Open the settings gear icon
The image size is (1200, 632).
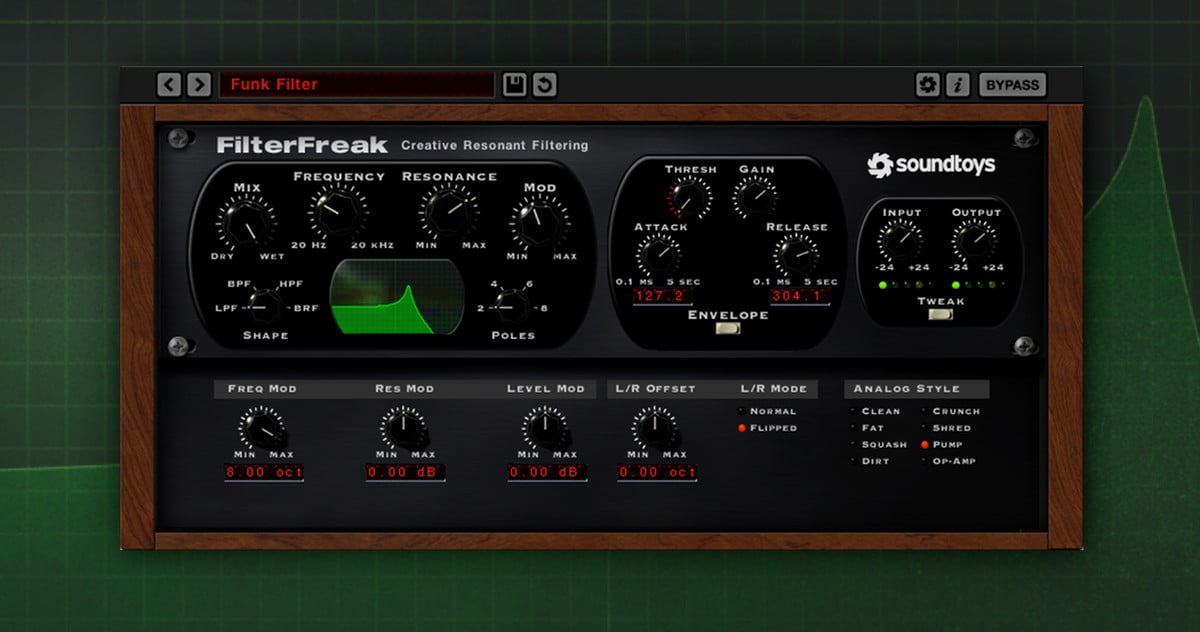click(927, 85)
